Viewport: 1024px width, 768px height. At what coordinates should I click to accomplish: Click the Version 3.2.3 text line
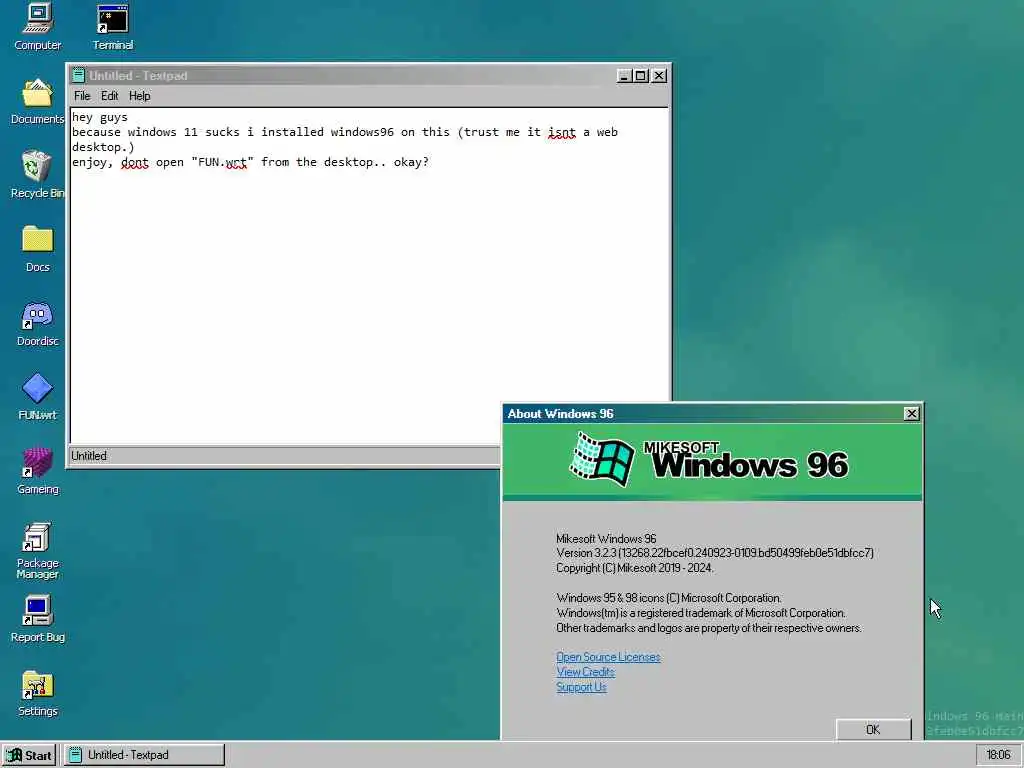tap(714, 553)
